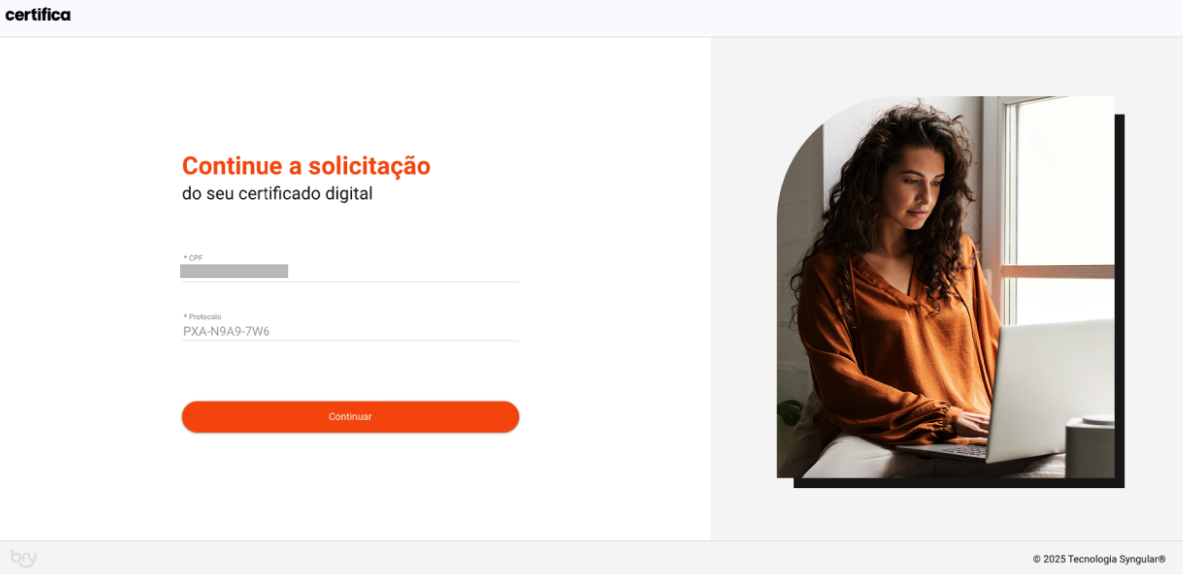Click the orange Continuar button

[x=350, y=417]
